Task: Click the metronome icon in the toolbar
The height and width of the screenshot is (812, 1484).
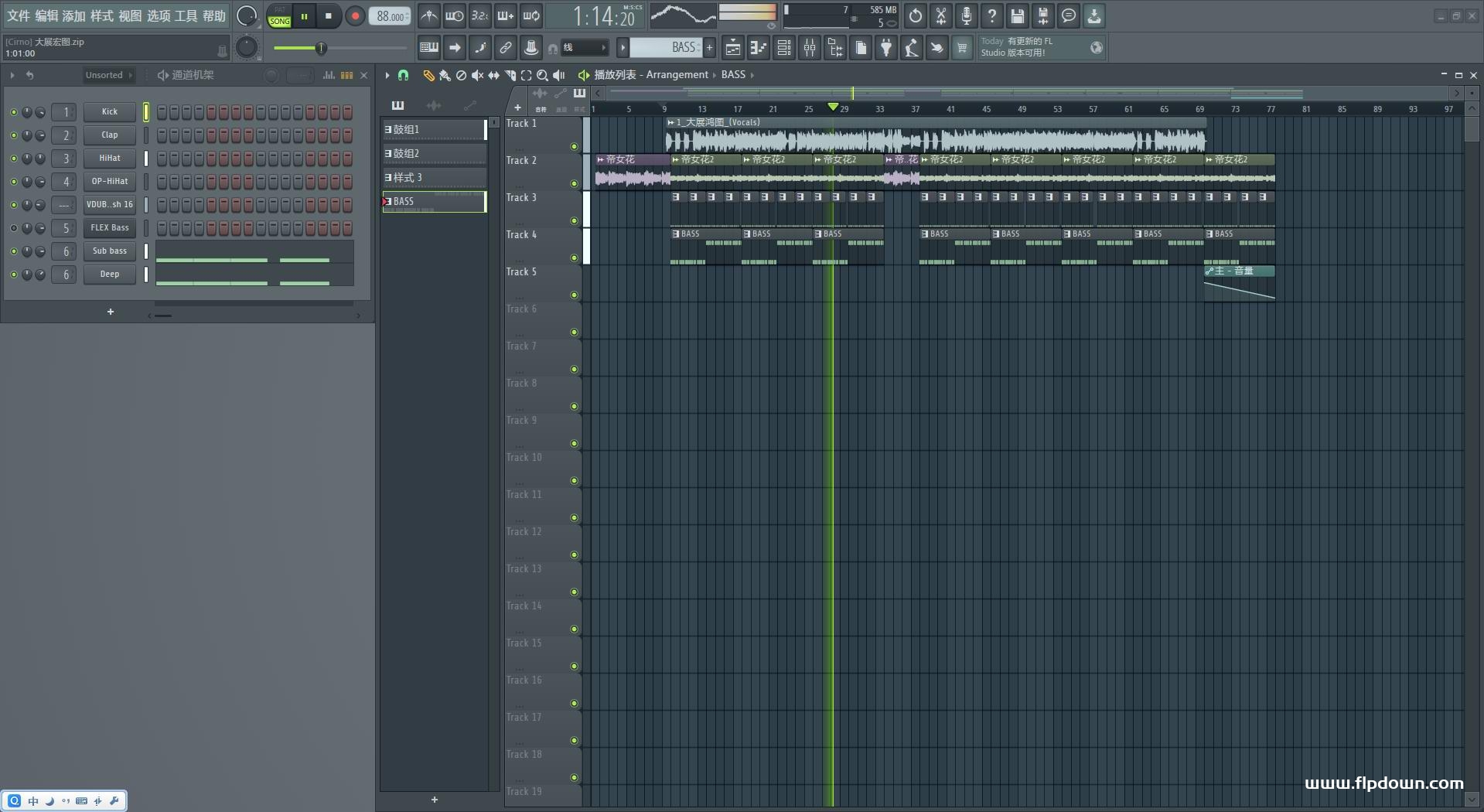Action: coord(428,15)
